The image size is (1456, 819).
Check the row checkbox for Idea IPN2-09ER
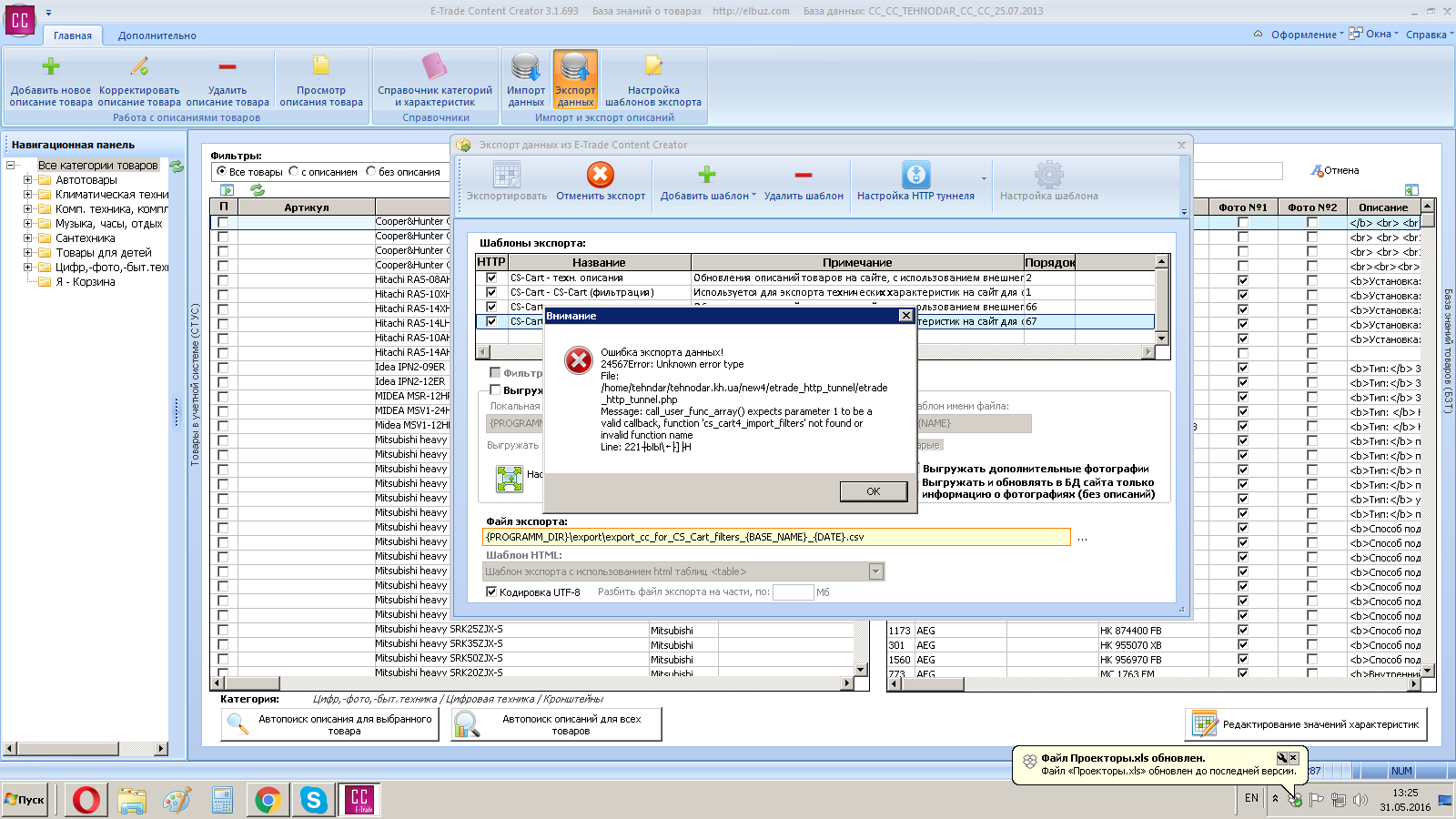[223, 368]
